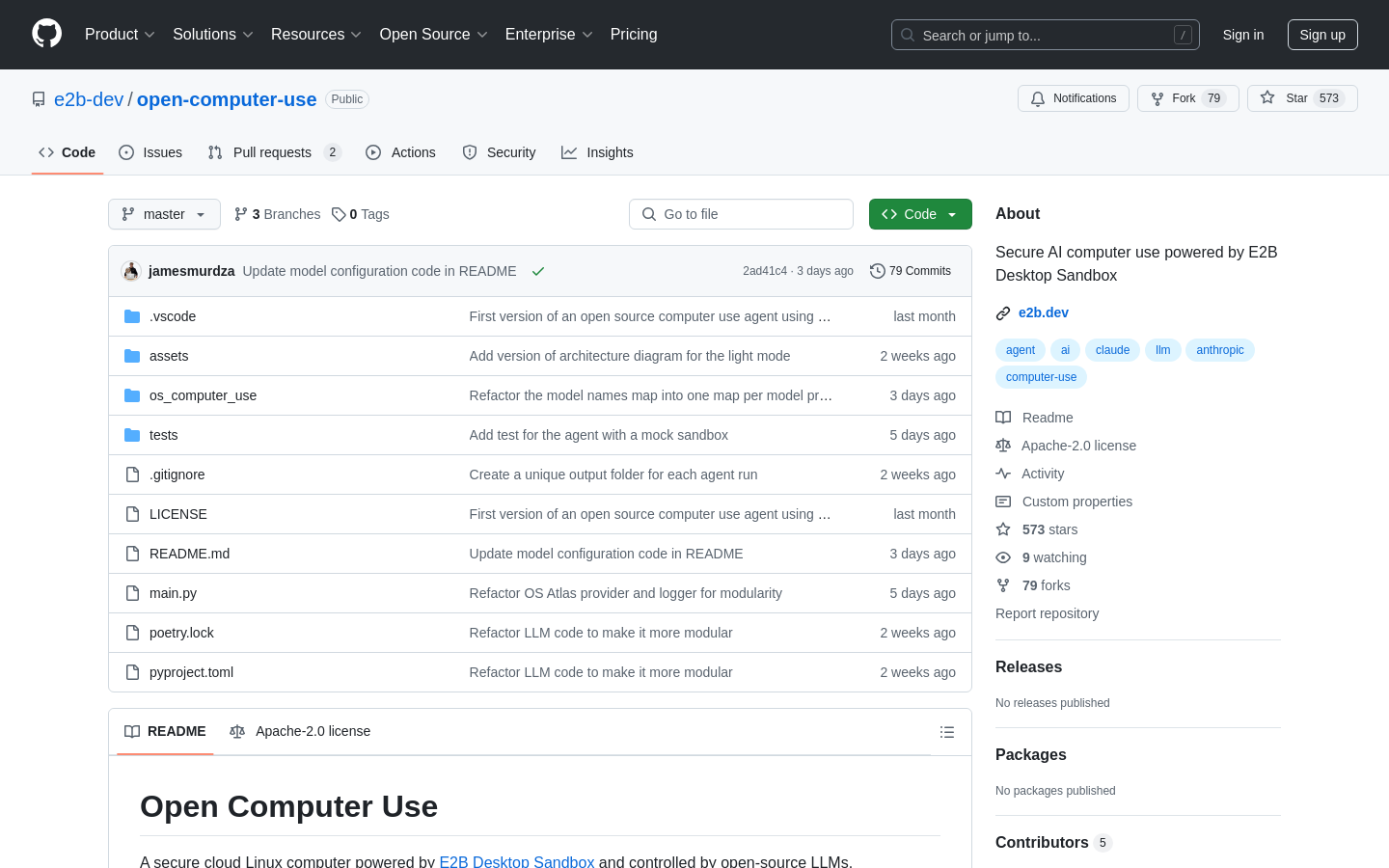Click the file icon beside poetry.lock
The width and height of the screenshot is (1389, 868).
(132, 633)
